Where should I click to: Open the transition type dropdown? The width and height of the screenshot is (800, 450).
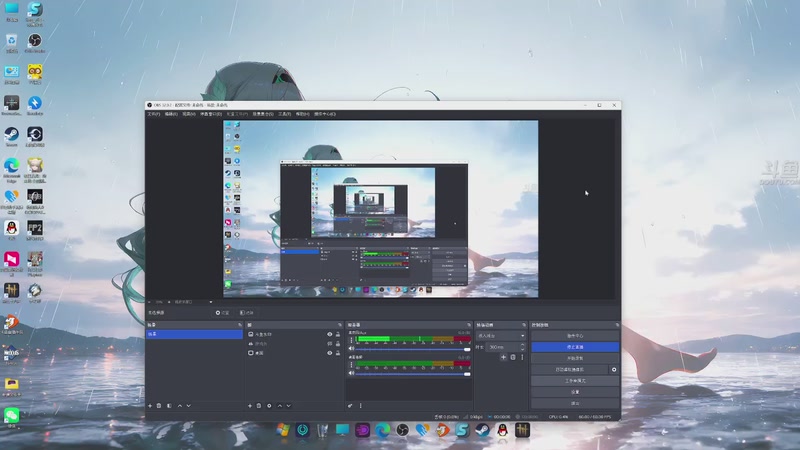point(501,336)
